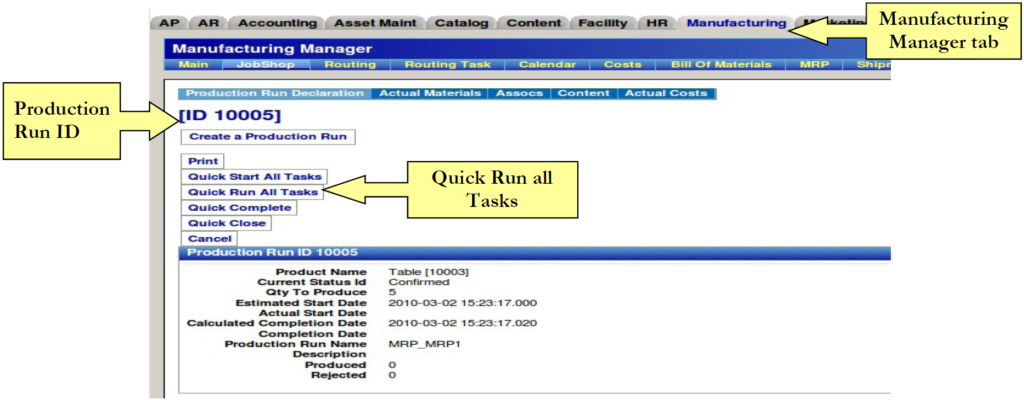Viewport: 1024px width, 400px height.
Task: Select the Facility tab
Action: click(603, 23)
